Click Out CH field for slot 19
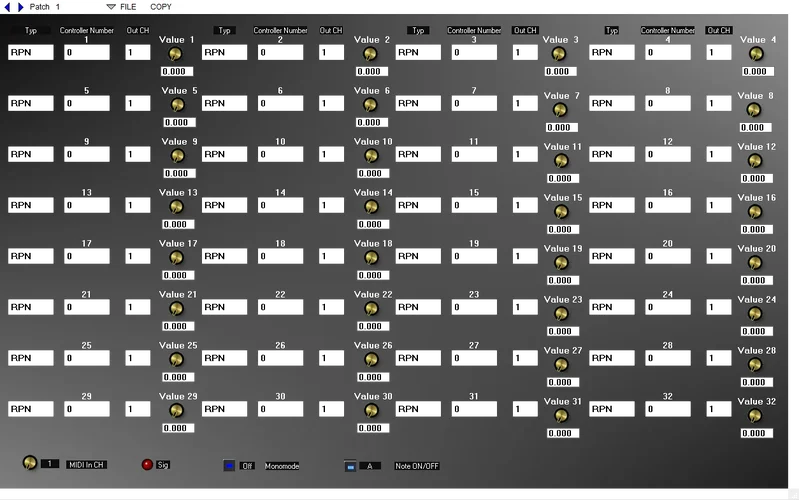The height and width of the screenshot is (500, 799). 525,256
